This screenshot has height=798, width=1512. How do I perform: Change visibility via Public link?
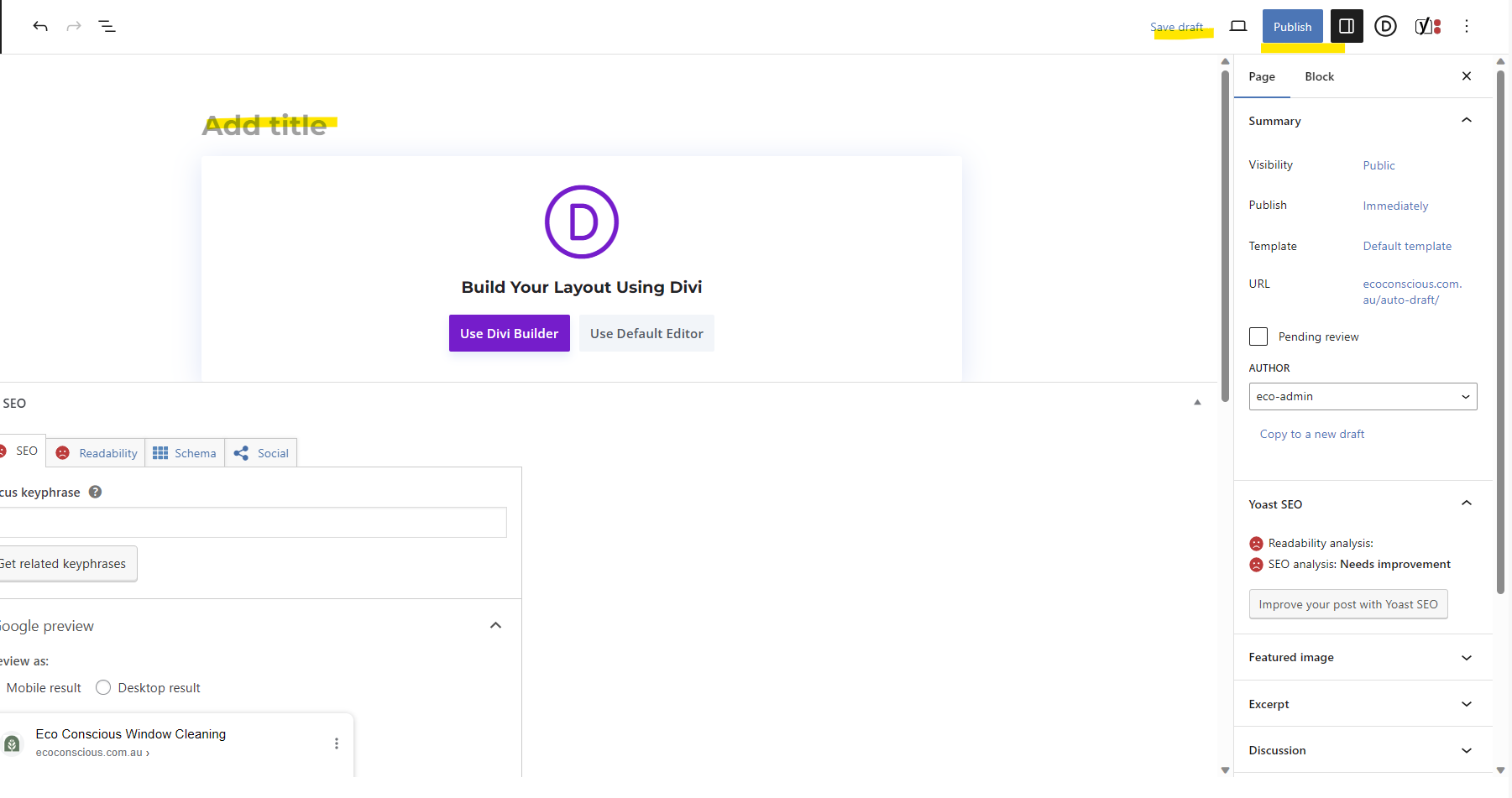1379,165
